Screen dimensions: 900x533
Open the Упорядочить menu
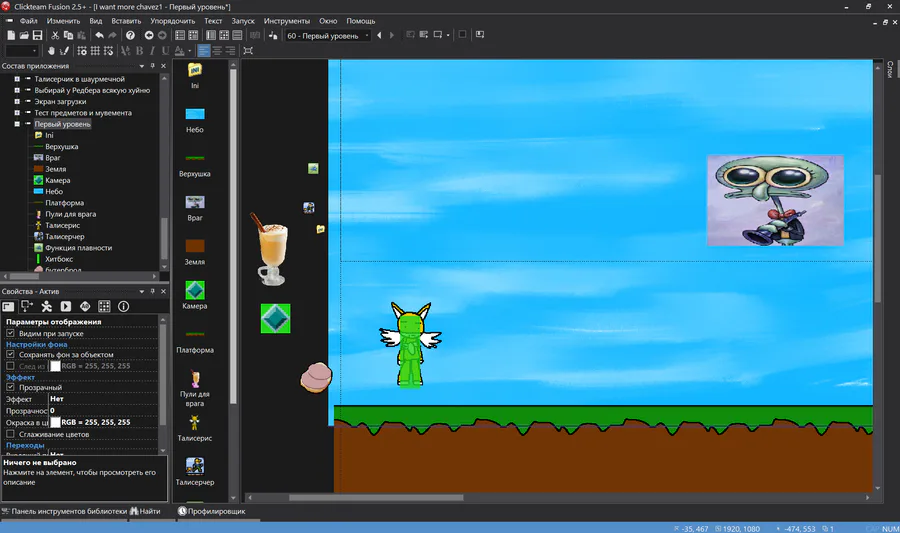pos(172,21)
